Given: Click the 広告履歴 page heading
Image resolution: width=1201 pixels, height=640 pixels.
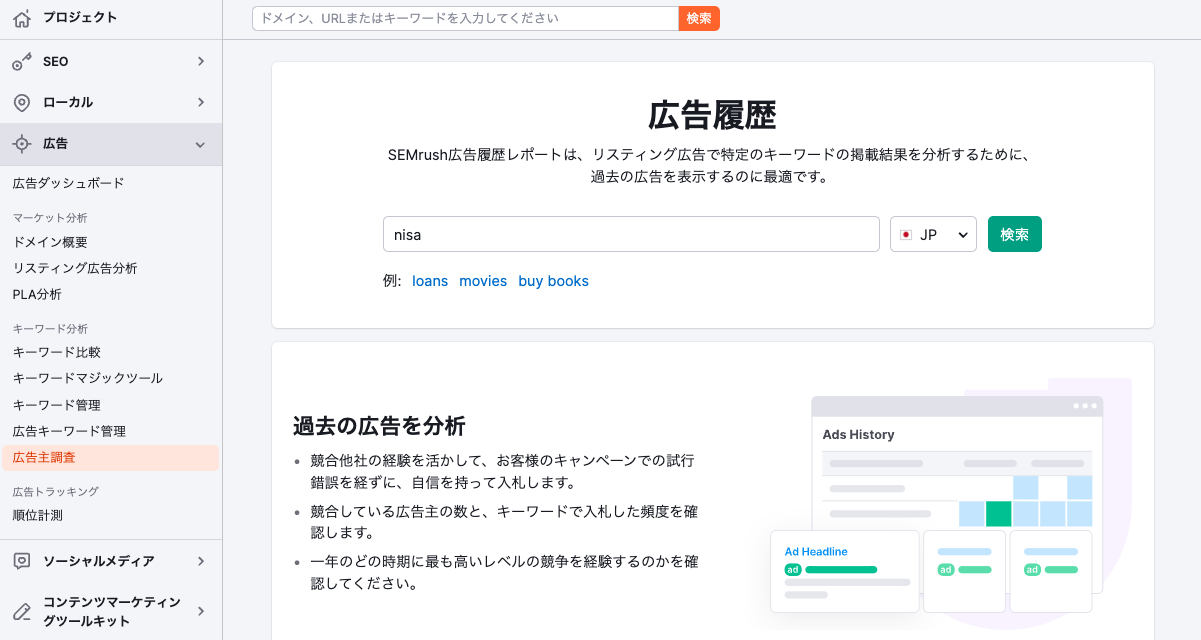Looking at the screenshot, I should pos(713,116).
